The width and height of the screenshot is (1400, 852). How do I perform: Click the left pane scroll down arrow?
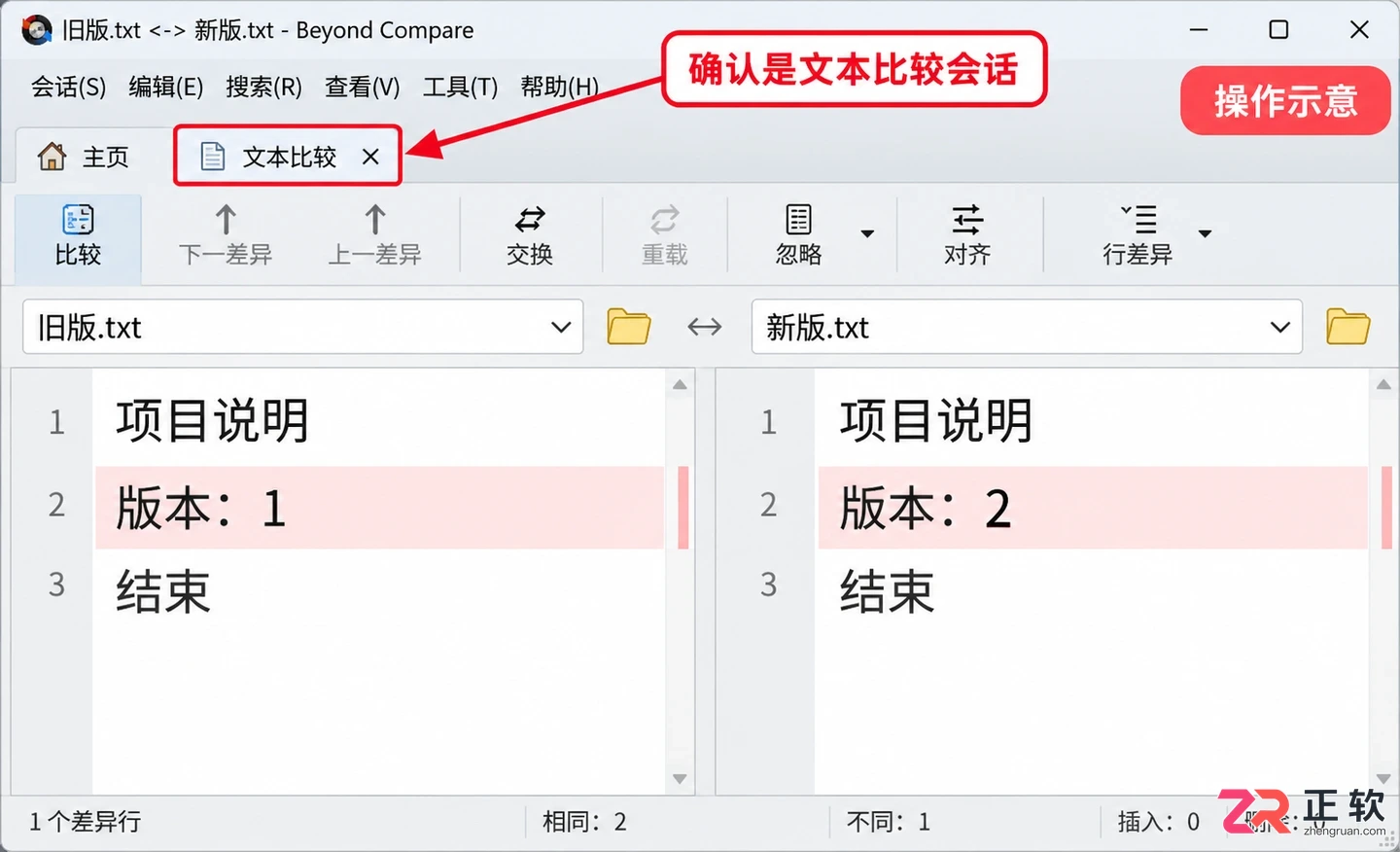pyautogui.click(x=680, y=779)
